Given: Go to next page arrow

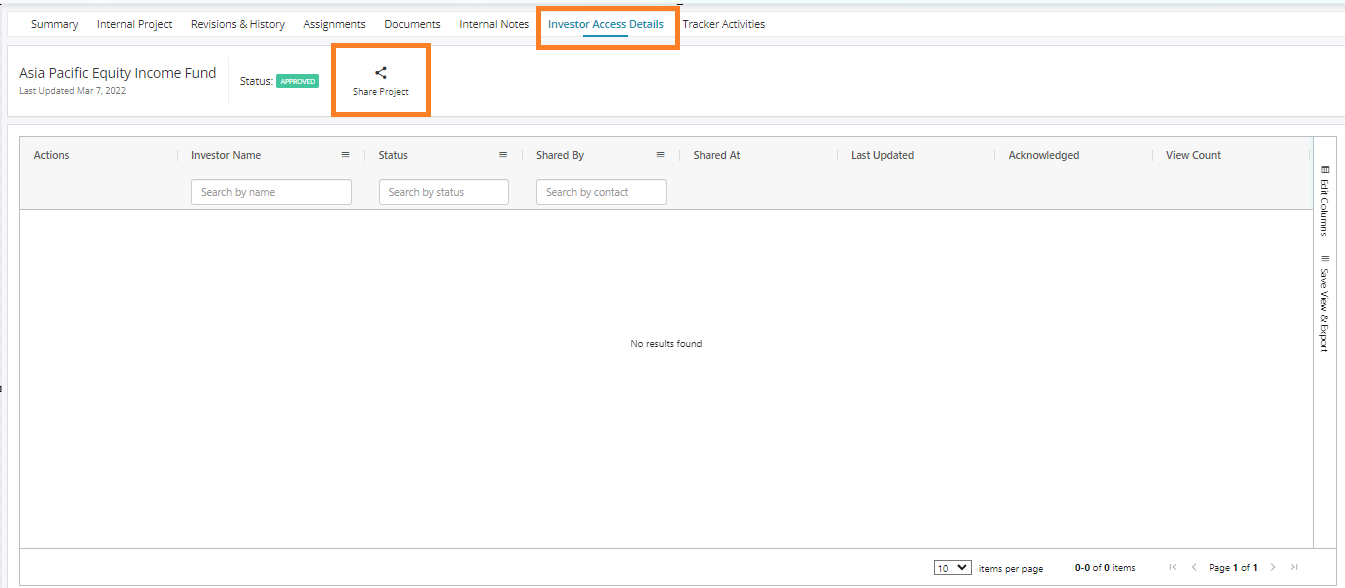Looking at the screenshot, I should pyautogui.click(x=1273, y=567).
